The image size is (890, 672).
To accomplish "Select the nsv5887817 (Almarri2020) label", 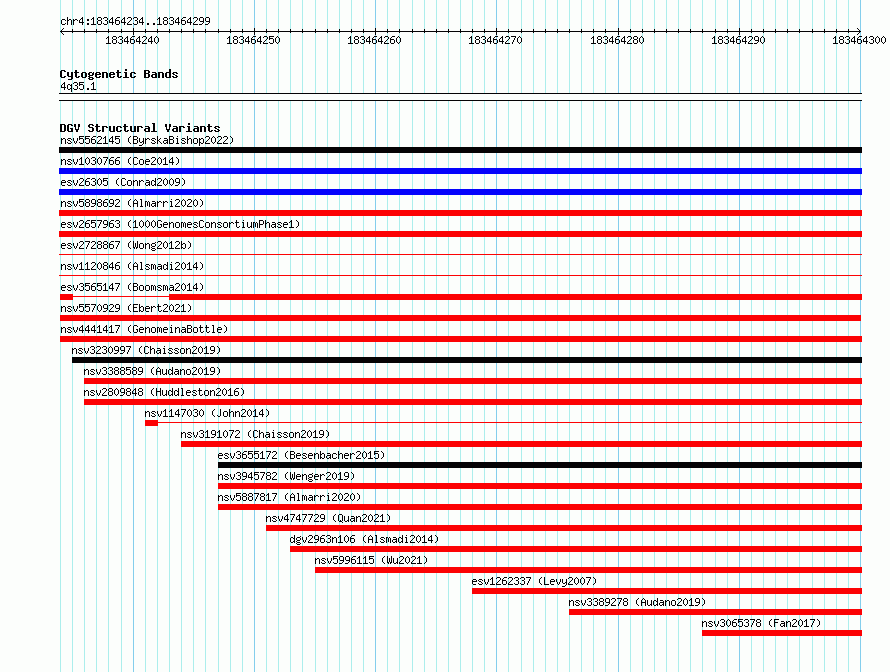I will (289, 497).
